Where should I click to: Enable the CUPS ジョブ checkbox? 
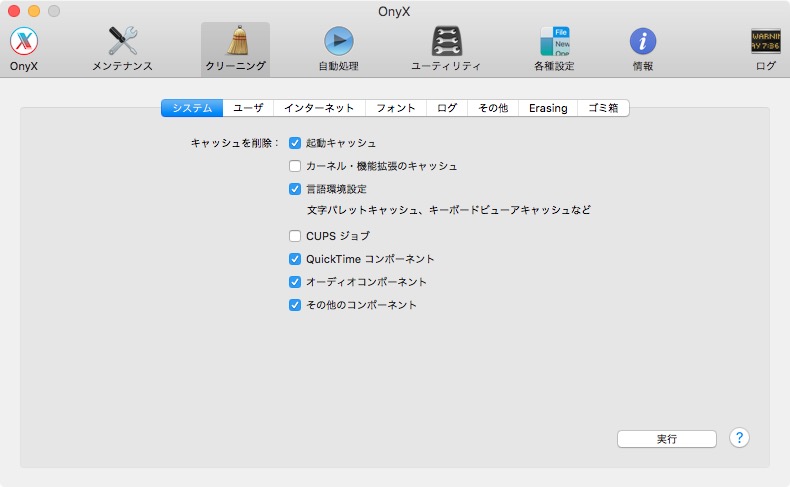(x=295, y=236)
